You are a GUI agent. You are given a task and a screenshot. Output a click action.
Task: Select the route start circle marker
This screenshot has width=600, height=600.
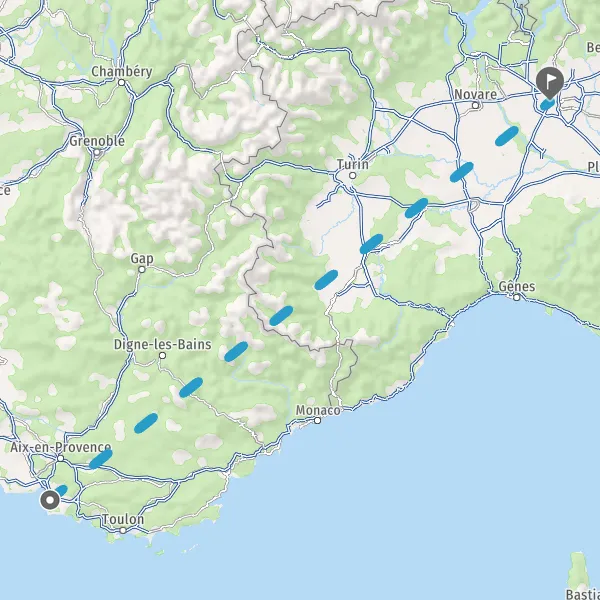tap(50, 500)
